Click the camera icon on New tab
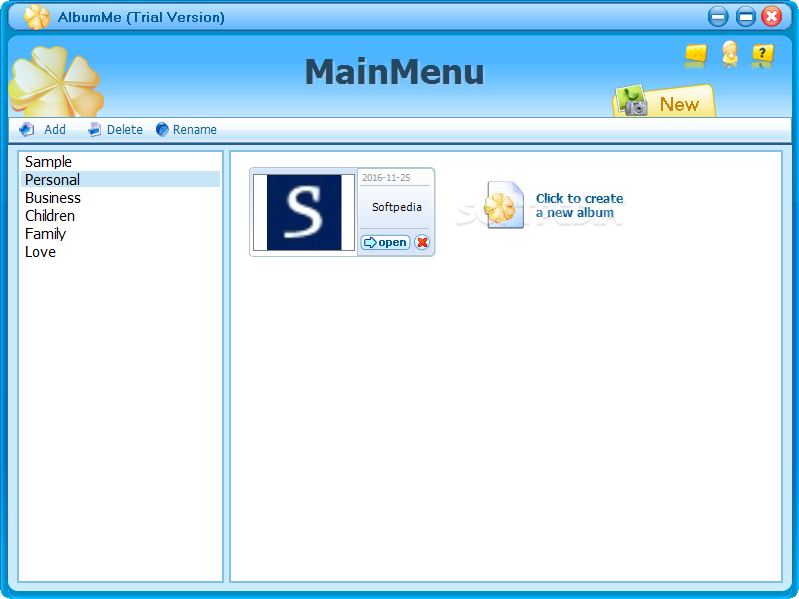This screenshot has height=599, width=799. click(631, 100)
